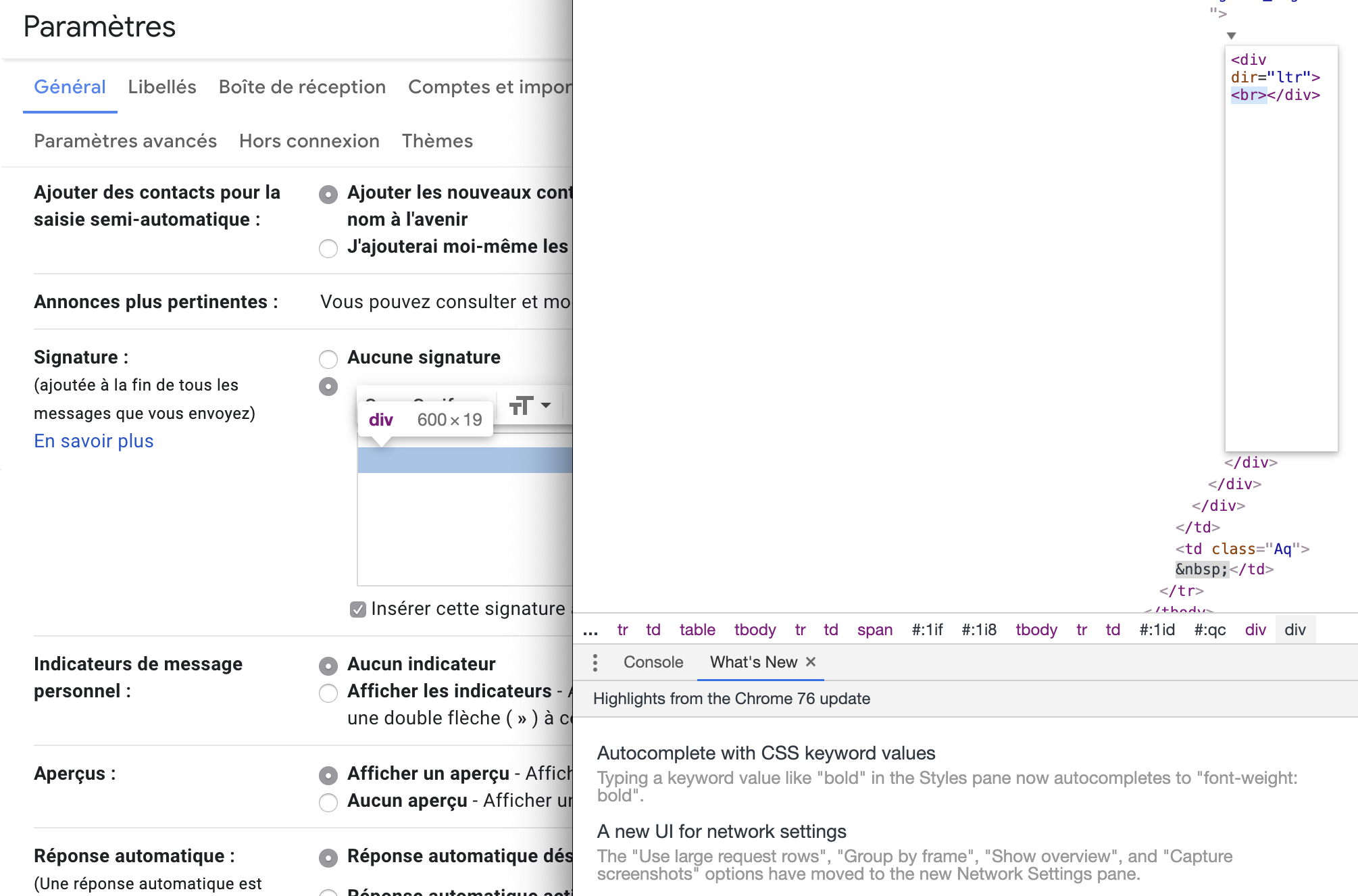Select 'J'ajouterai moi-même les' contacts option

[x=328, y=248]
